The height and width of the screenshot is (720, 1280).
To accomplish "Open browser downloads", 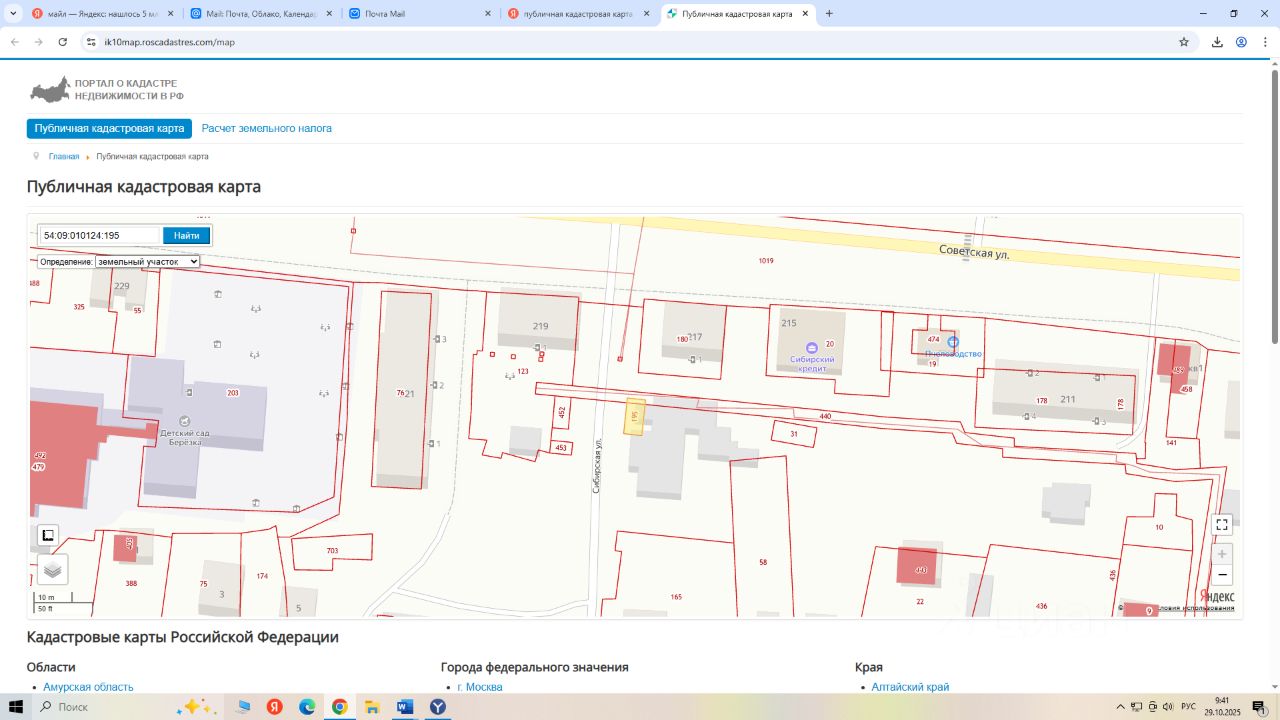I will pyautogui.click(x=1217, y=42).
